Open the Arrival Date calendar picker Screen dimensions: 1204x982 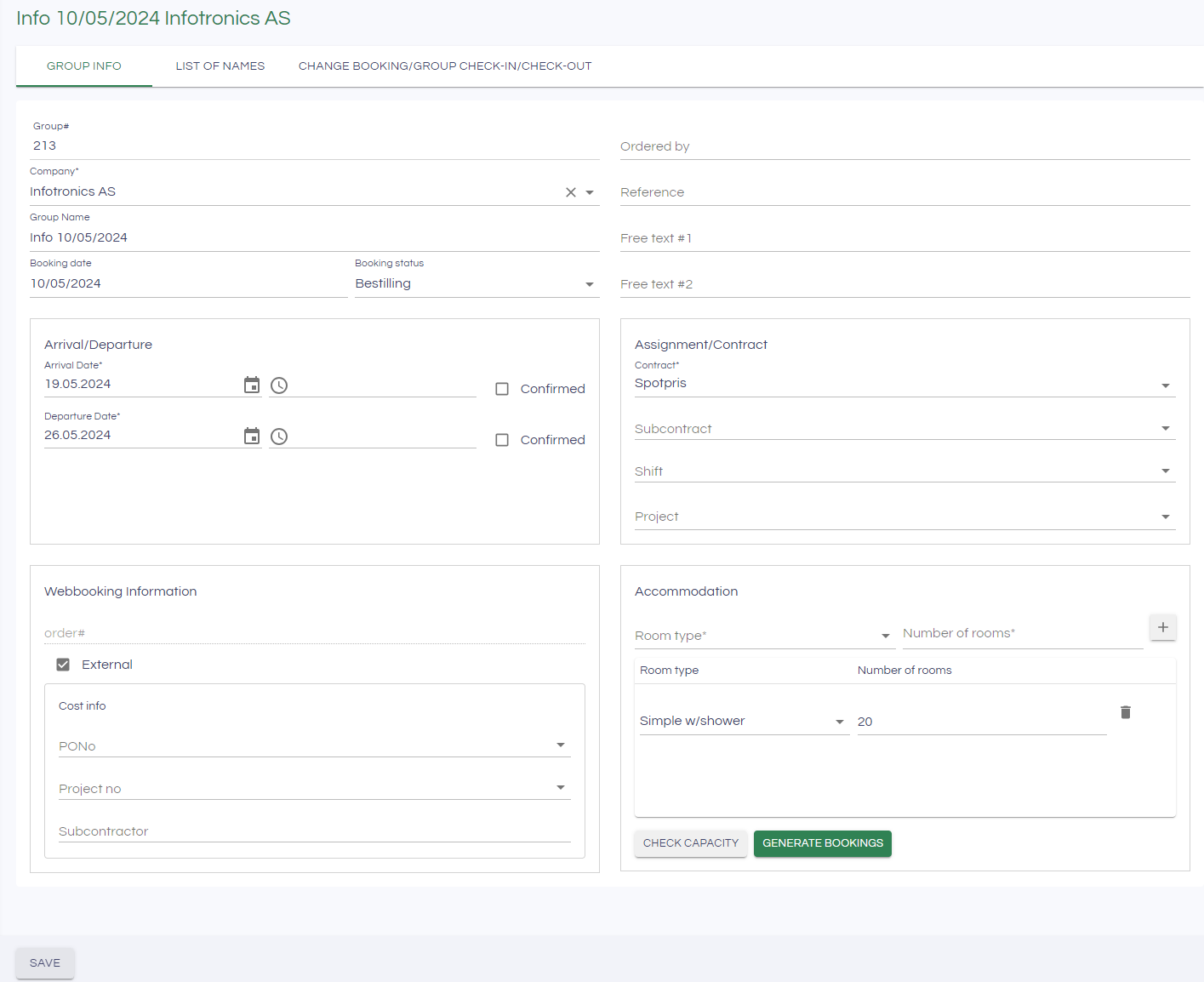click(252, 385)
